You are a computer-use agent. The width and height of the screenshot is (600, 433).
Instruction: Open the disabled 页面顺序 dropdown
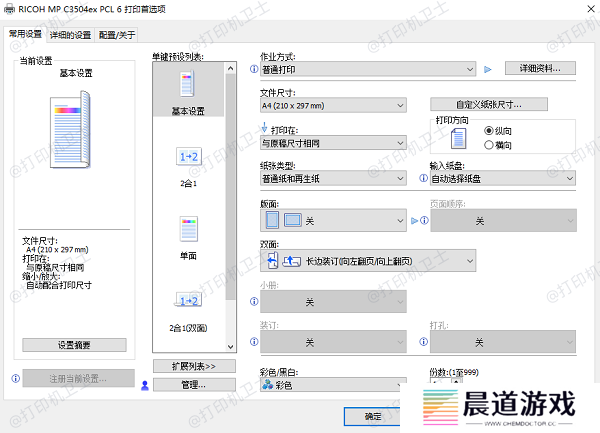503,220
